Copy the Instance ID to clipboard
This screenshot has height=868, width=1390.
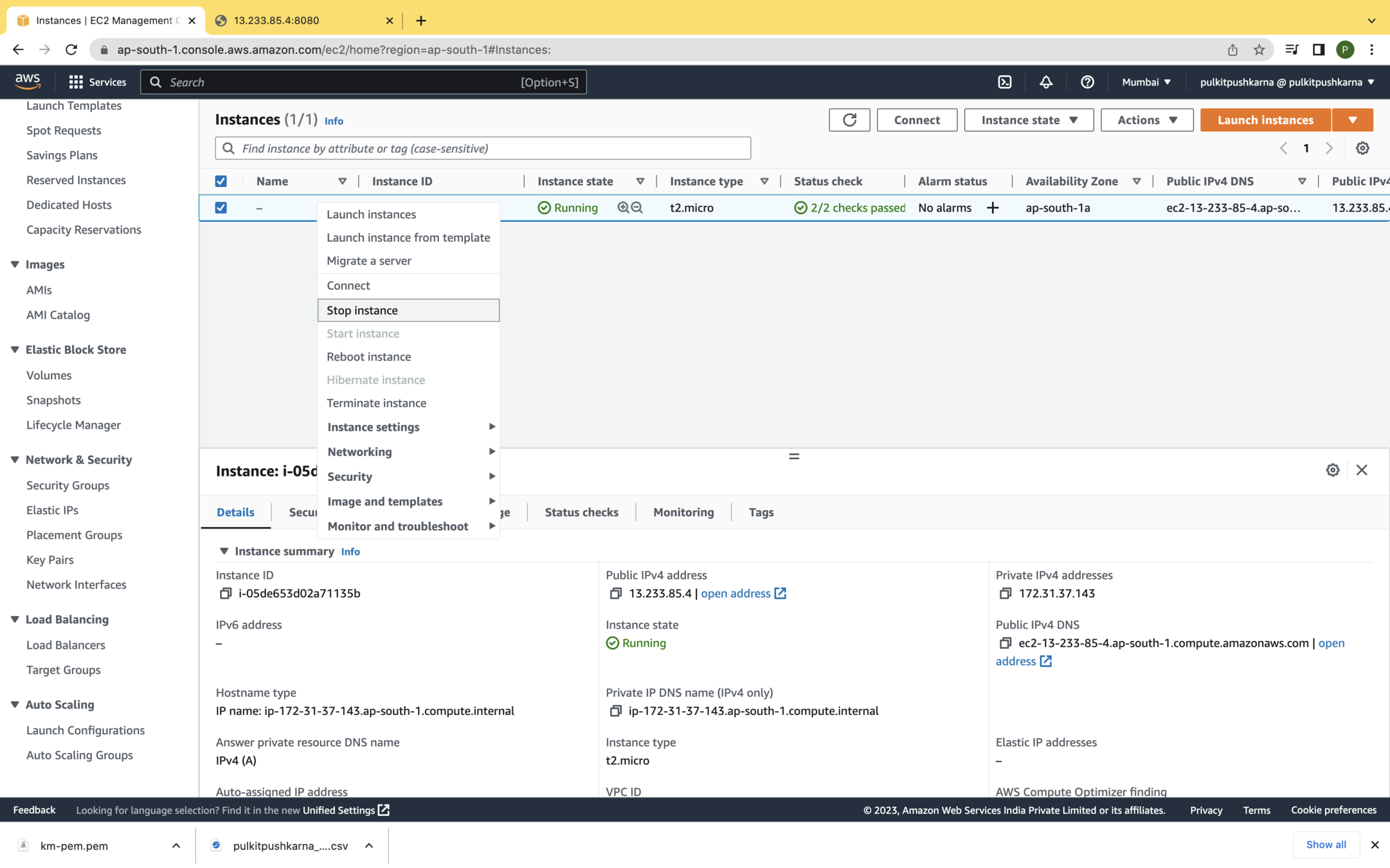[225, 593]
